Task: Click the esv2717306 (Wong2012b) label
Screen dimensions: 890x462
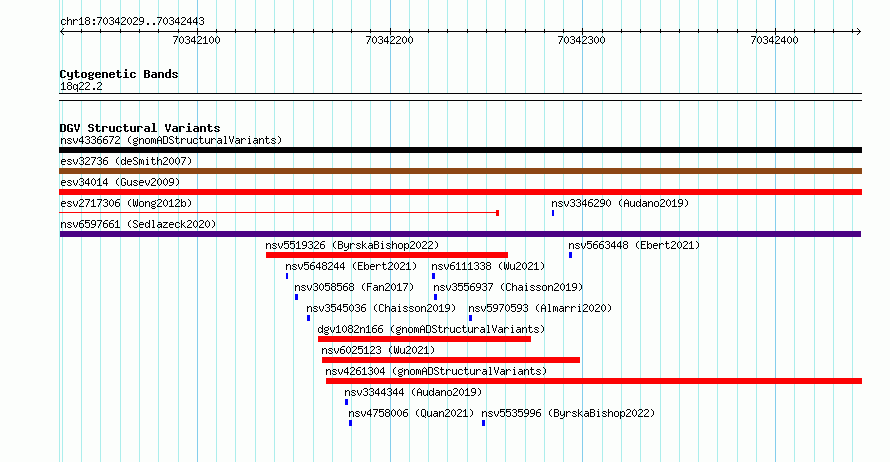Action: (126, 203)
